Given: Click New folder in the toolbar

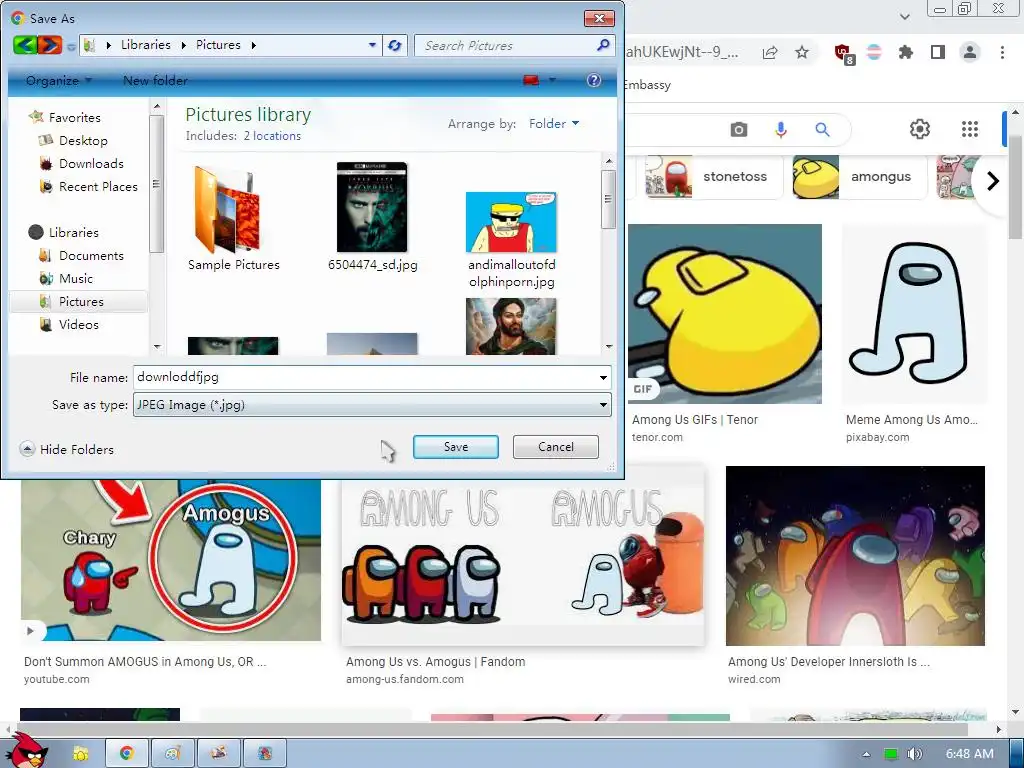Looking at the screenshot, I should coord(155,80).
